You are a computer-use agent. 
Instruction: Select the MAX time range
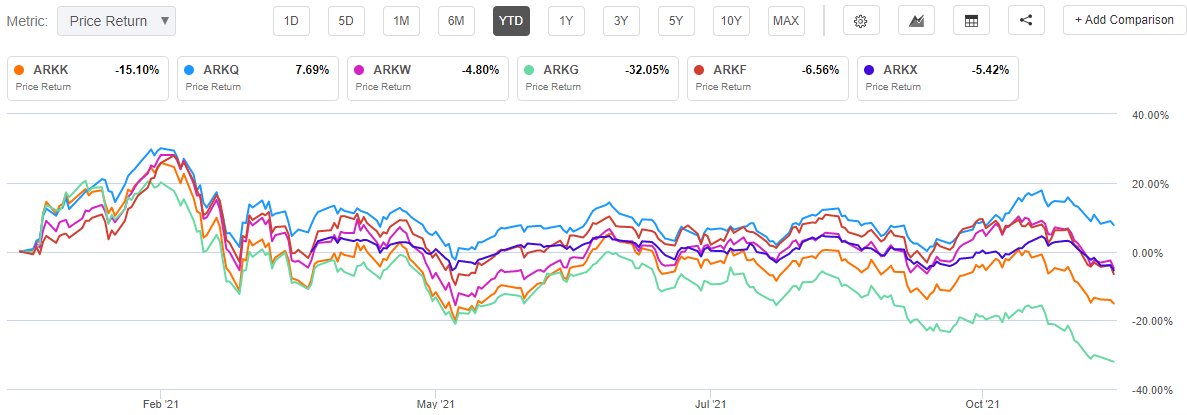pyautogui.click(x=786, y=21)
